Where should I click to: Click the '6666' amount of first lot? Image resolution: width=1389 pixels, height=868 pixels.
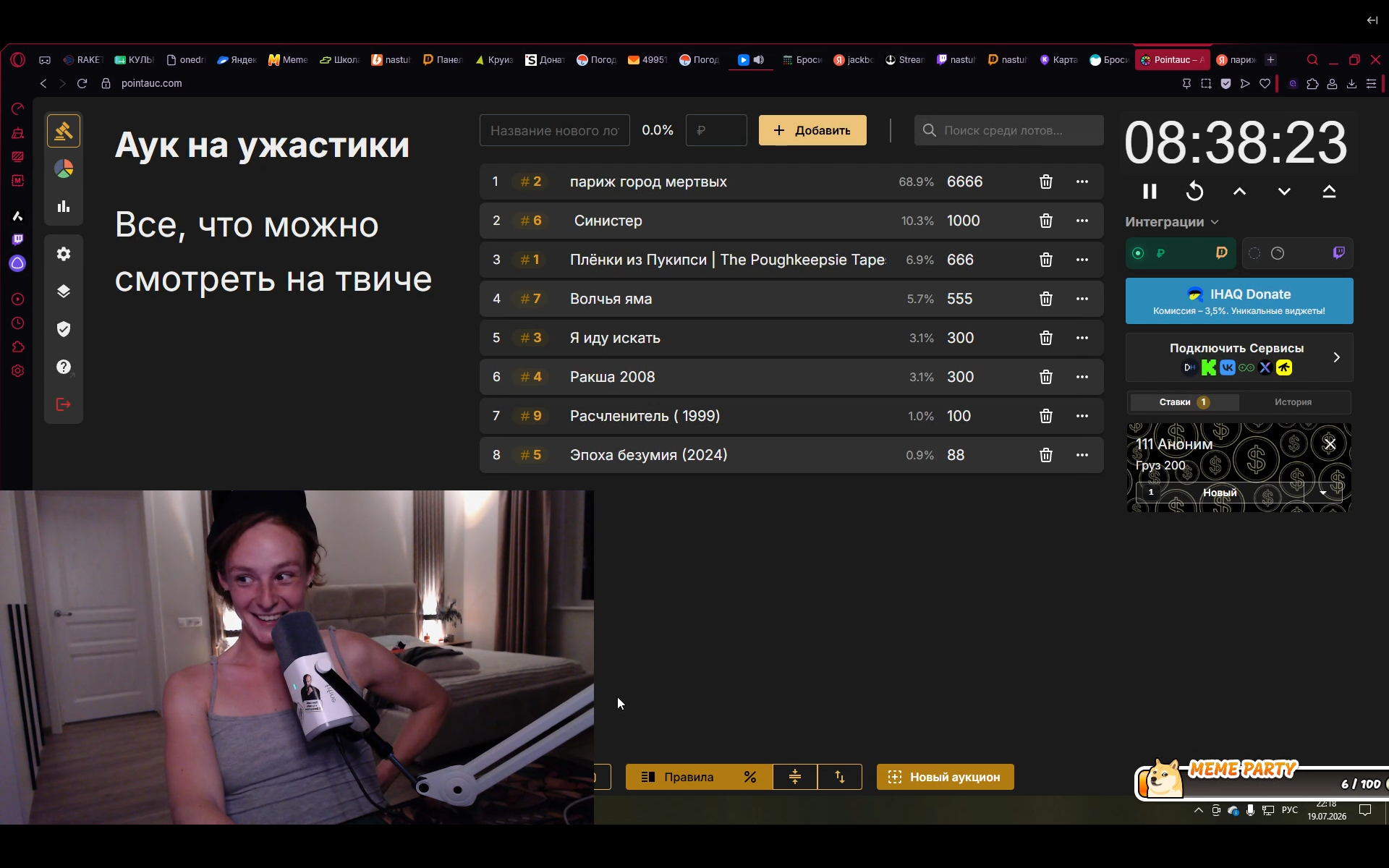pos(965,182)
